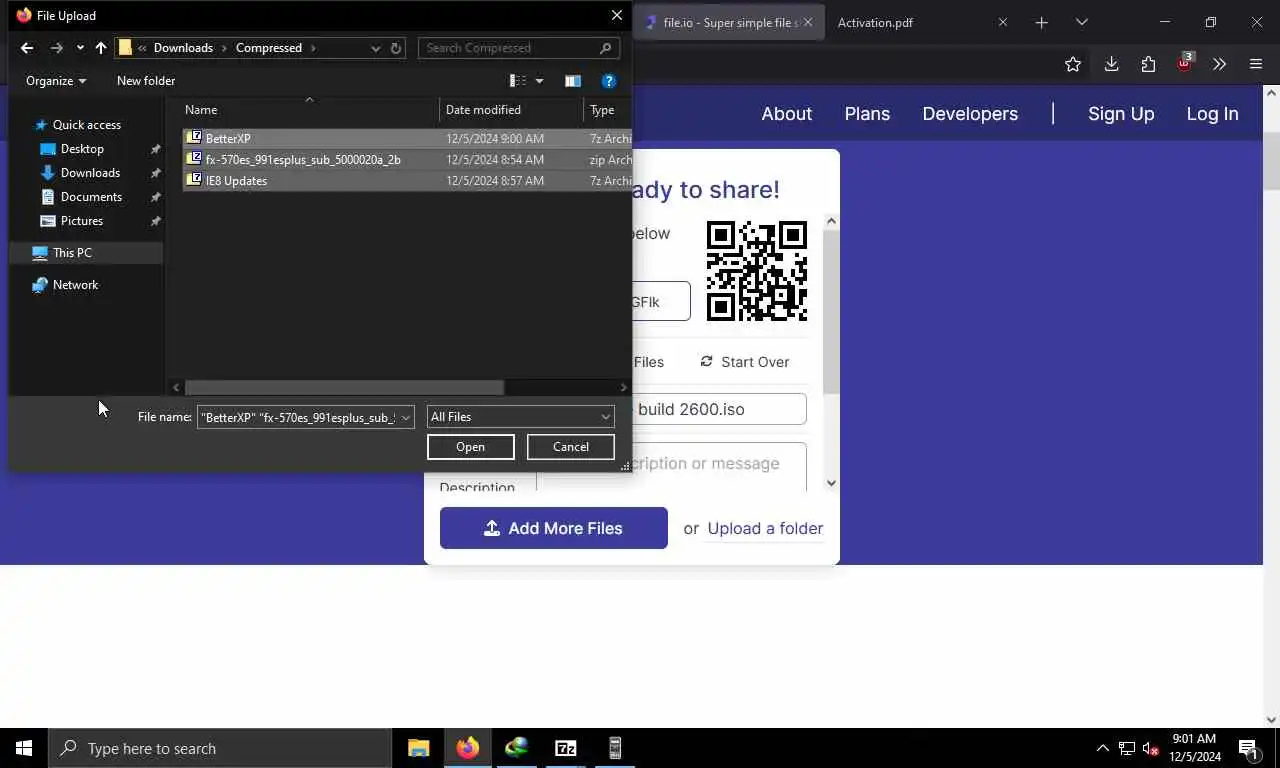The height and width of the screenshot is (768, 1280).
Task: Click Cancel button in dialog
Action: click(x=571, y=447)
